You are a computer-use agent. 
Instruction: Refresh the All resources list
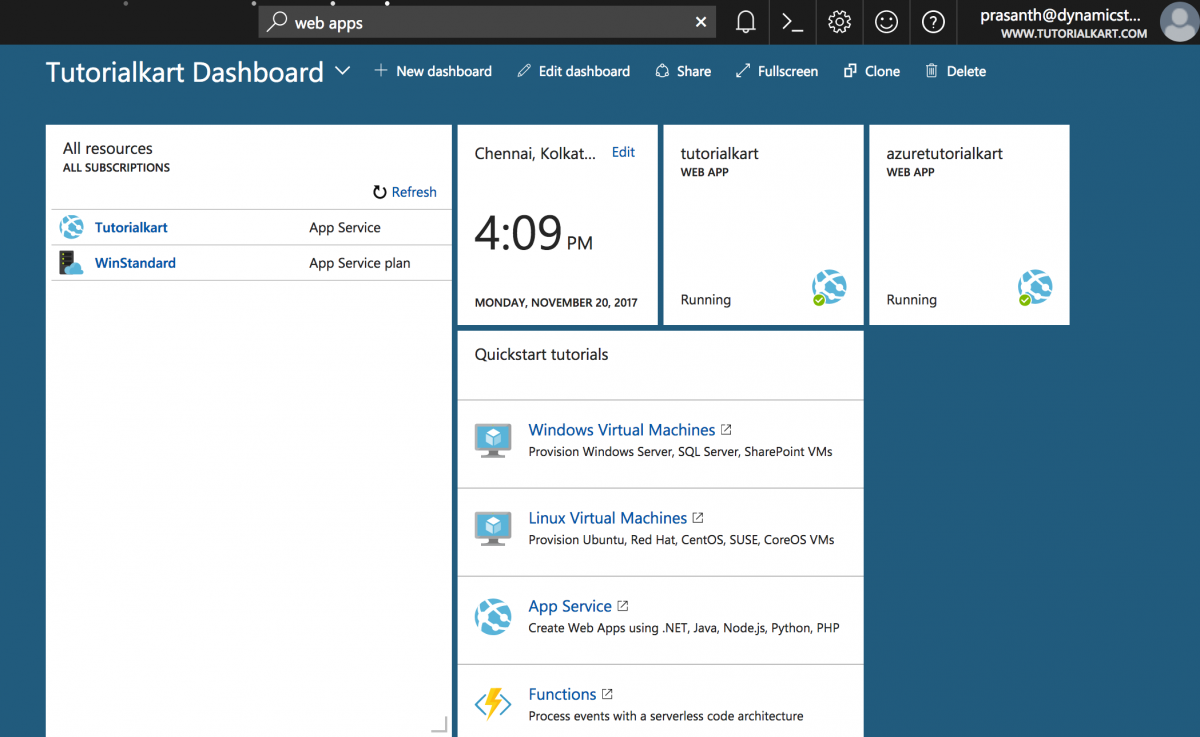[405, 192]
